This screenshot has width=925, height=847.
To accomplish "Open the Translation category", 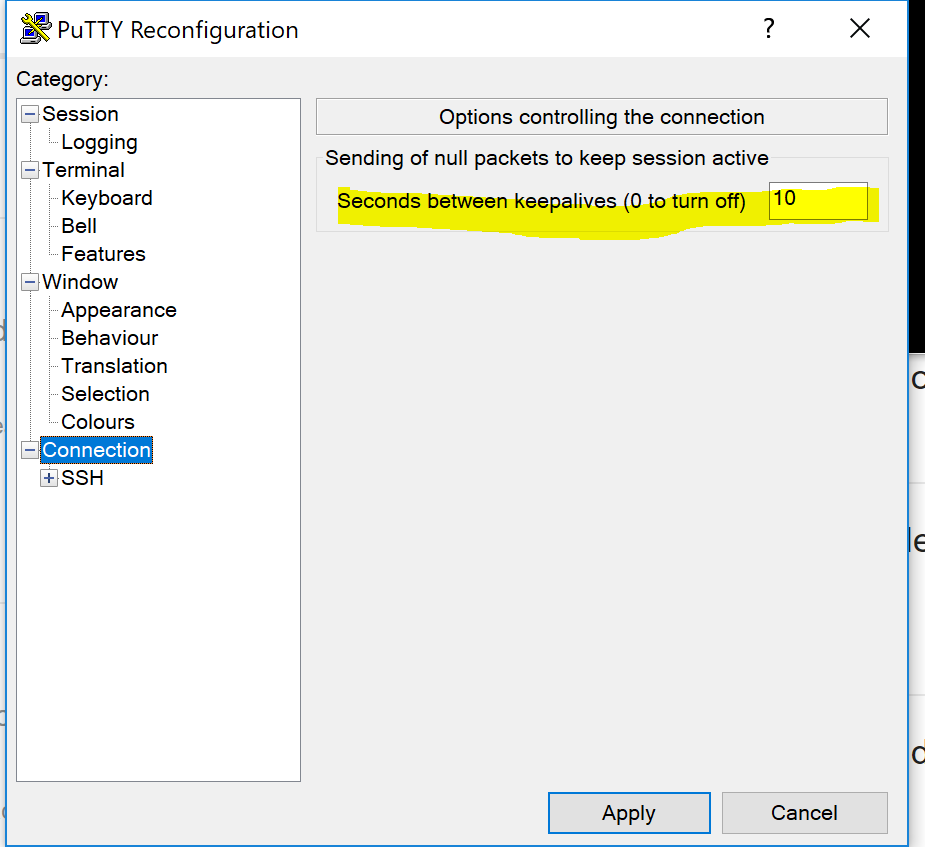I will [x=114, y=366].
